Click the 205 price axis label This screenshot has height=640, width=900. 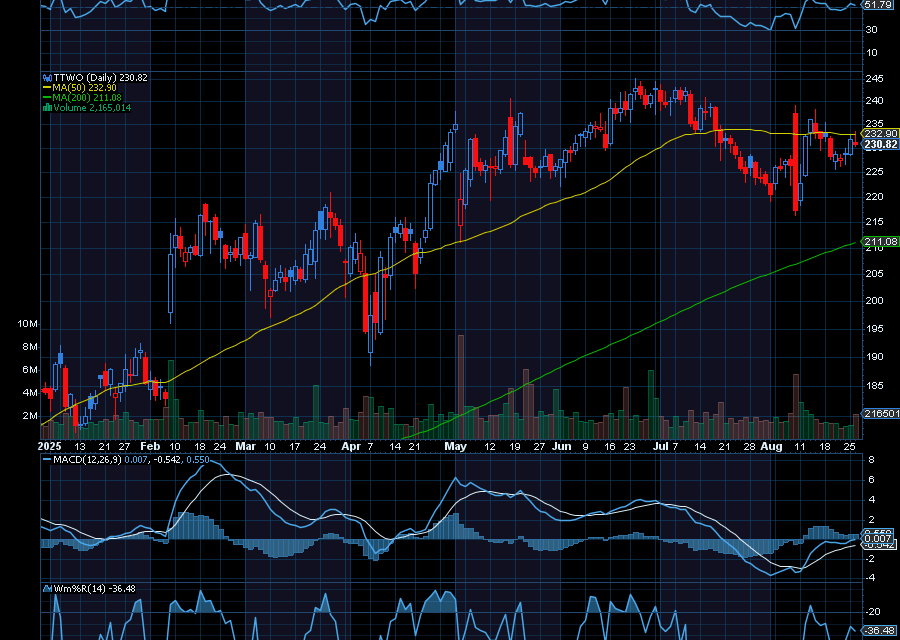(874, 274)
